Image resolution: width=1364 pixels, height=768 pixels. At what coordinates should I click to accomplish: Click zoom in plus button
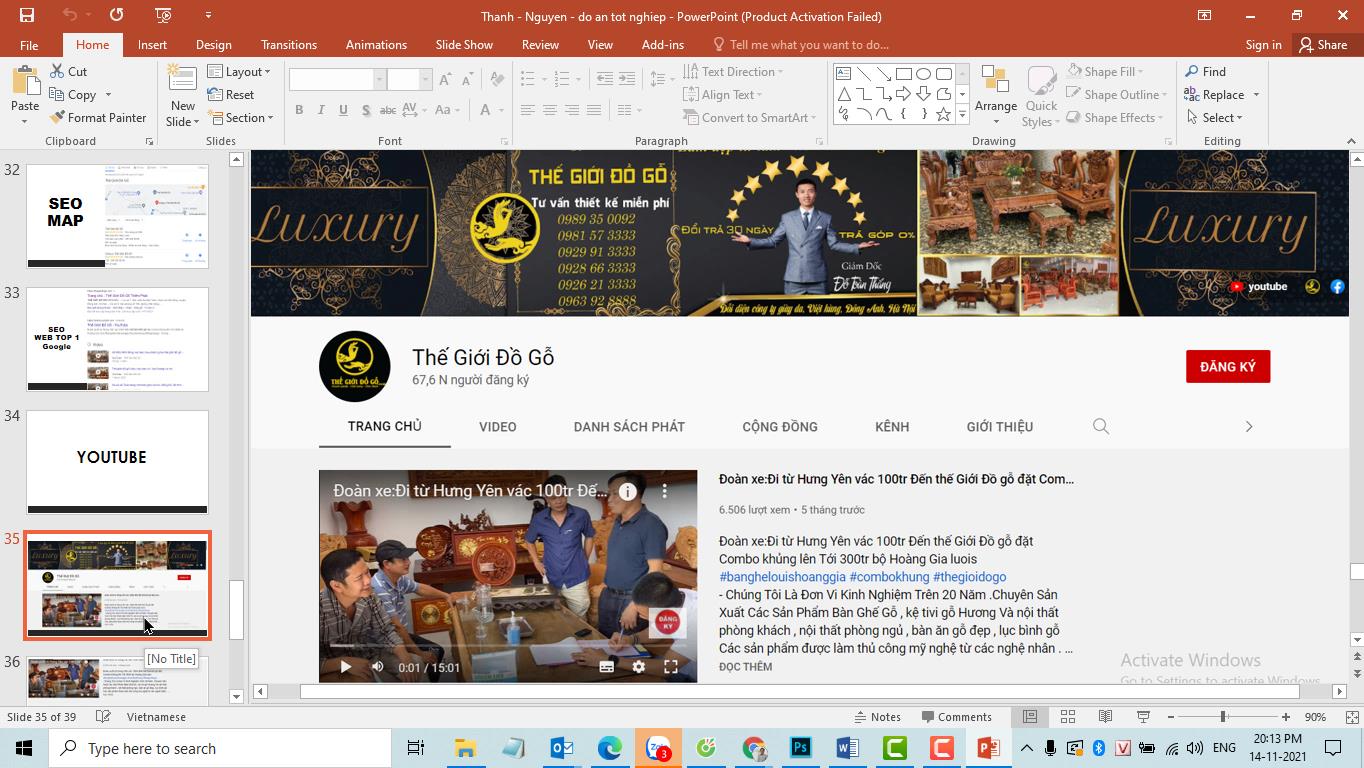[x=1286, y=716]
